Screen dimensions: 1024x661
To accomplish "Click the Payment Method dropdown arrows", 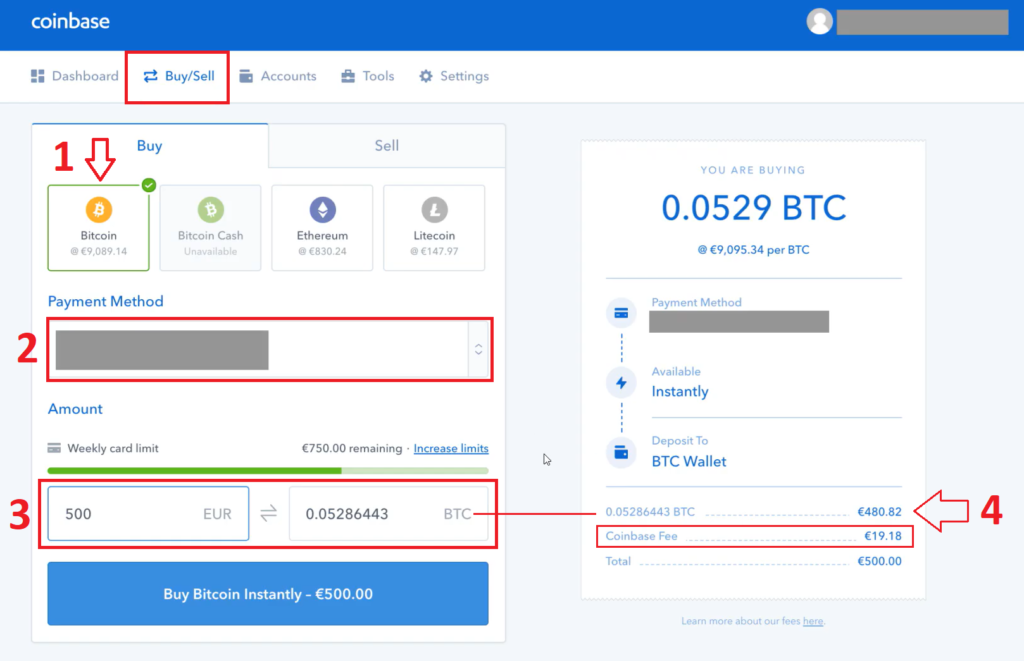I will (x=479, y=349).
